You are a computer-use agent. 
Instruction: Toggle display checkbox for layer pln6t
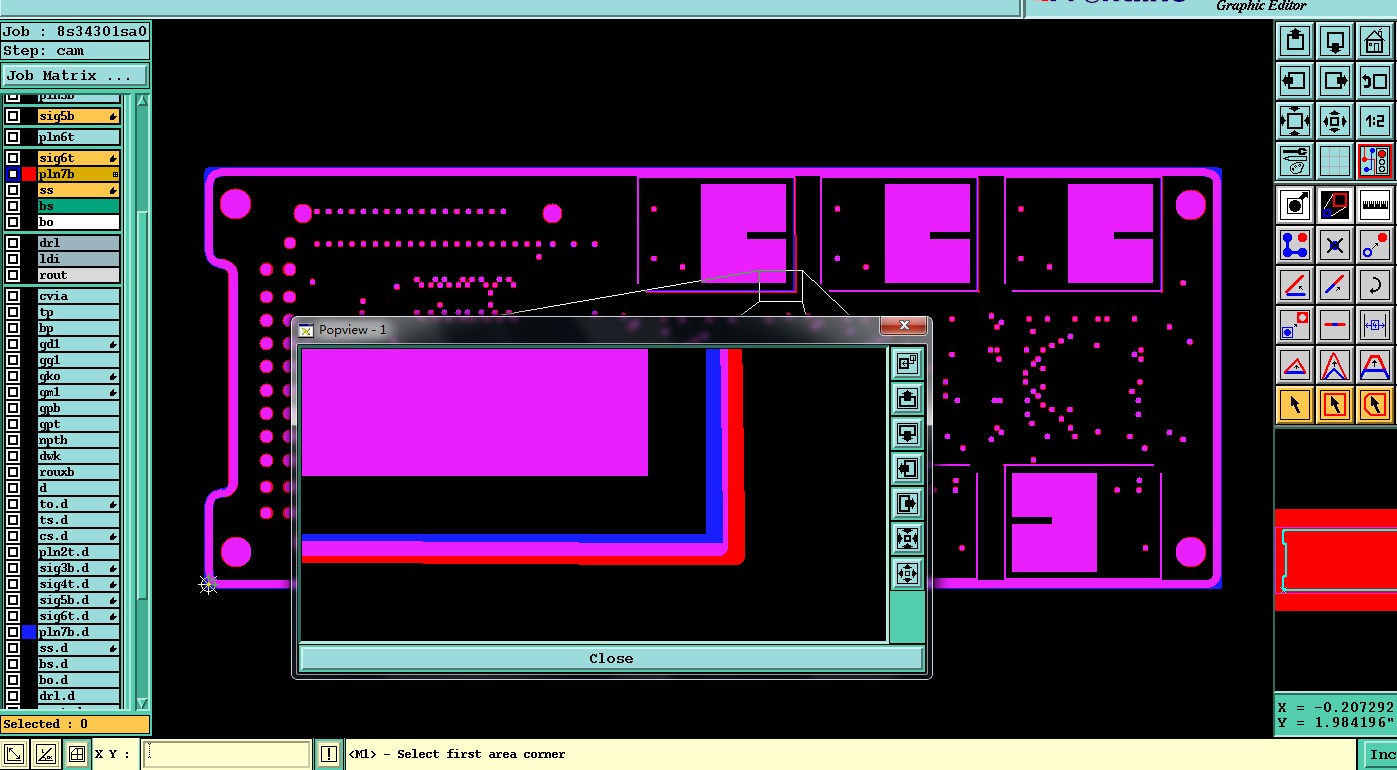[x=13, y=137]
